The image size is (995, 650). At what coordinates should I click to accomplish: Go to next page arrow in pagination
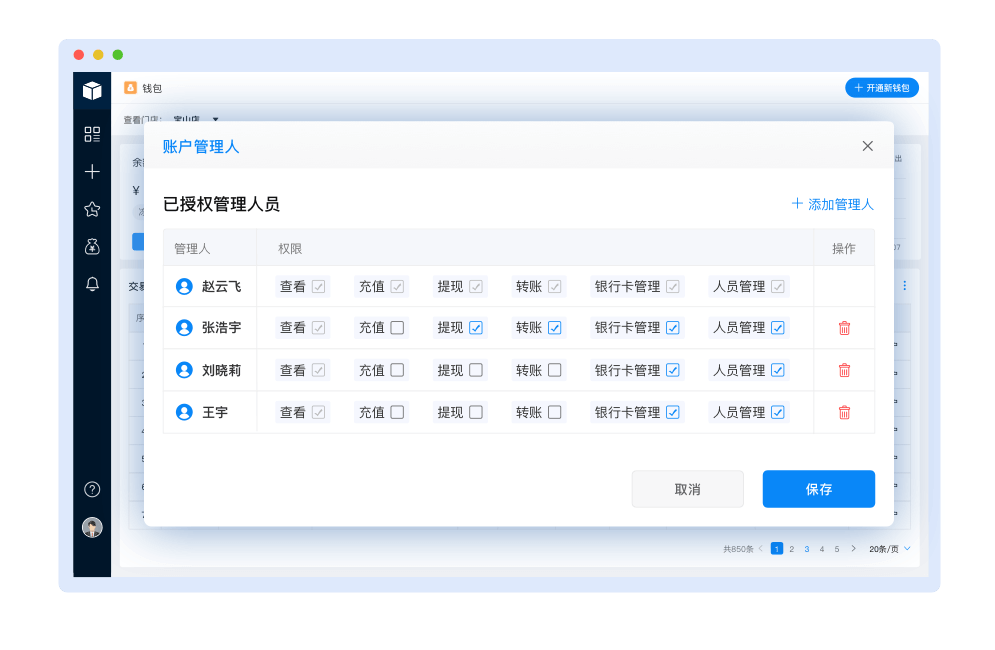point(853,548)
